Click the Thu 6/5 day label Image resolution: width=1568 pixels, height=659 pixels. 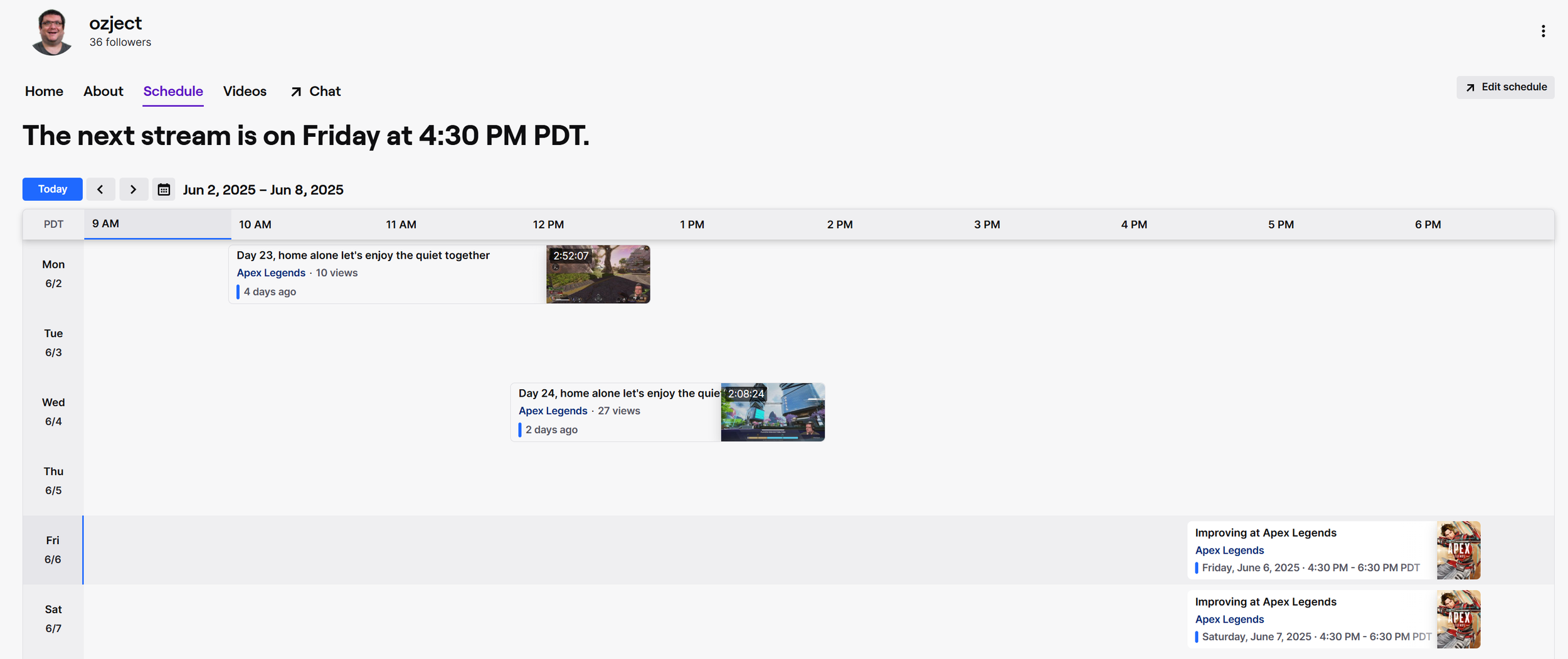tap(53, 481)
